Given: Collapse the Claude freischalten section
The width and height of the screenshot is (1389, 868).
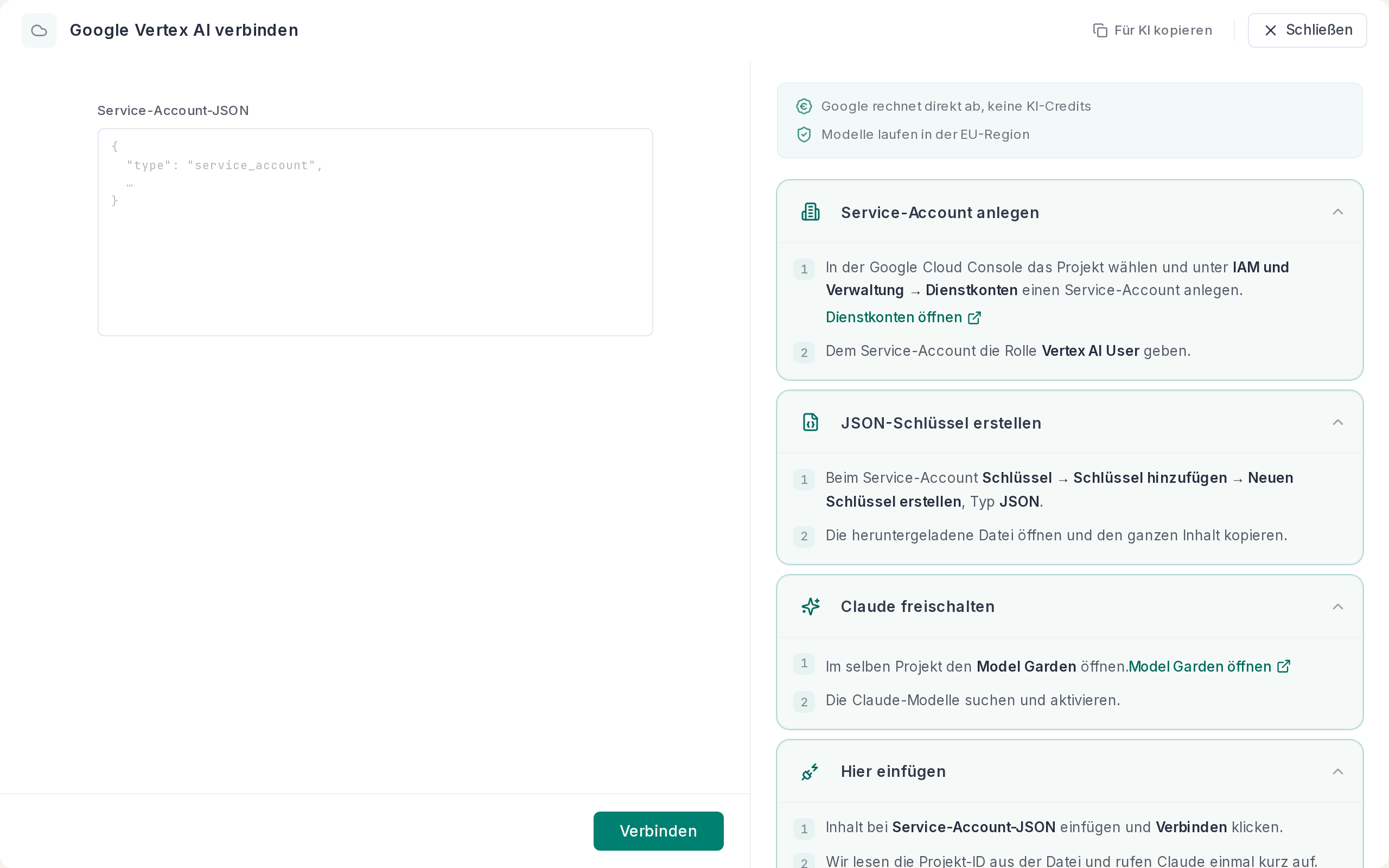Looking at the screenshot, I should point(1338,607).
